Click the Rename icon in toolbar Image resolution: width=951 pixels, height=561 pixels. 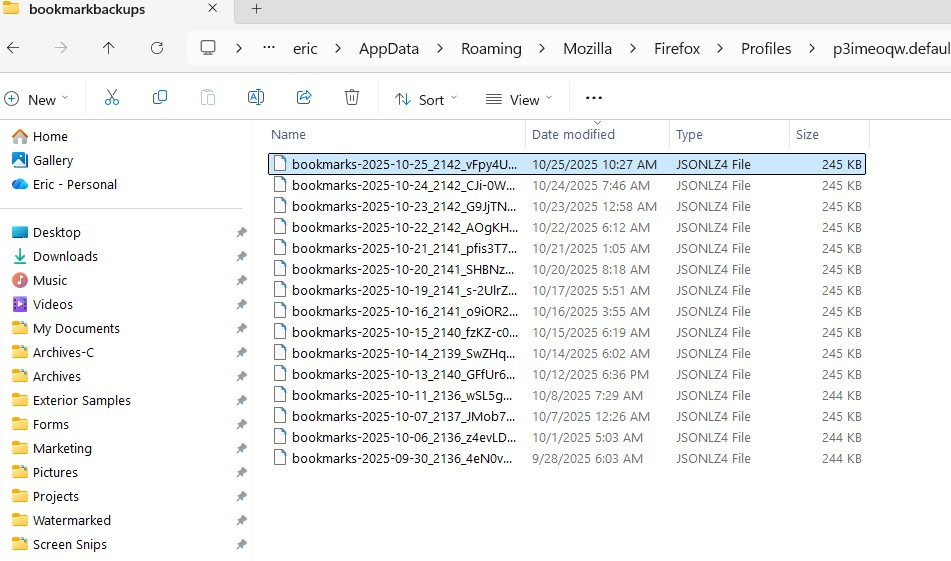256,98
